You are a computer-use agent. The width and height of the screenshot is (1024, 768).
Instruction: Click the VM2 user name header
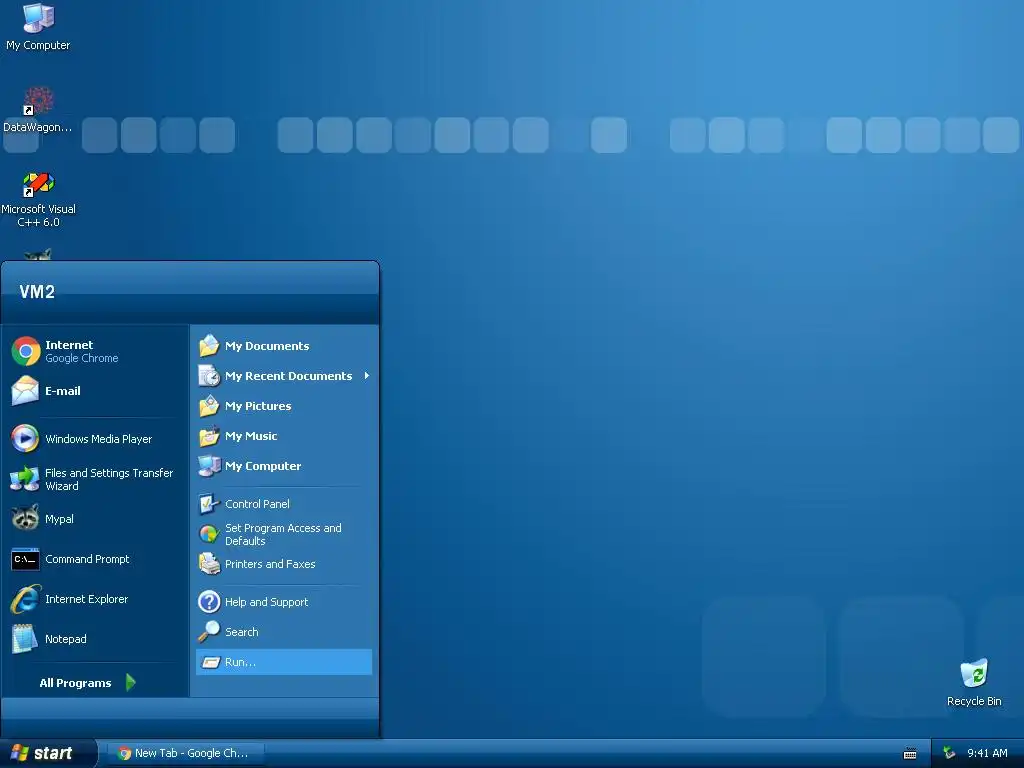37,291
